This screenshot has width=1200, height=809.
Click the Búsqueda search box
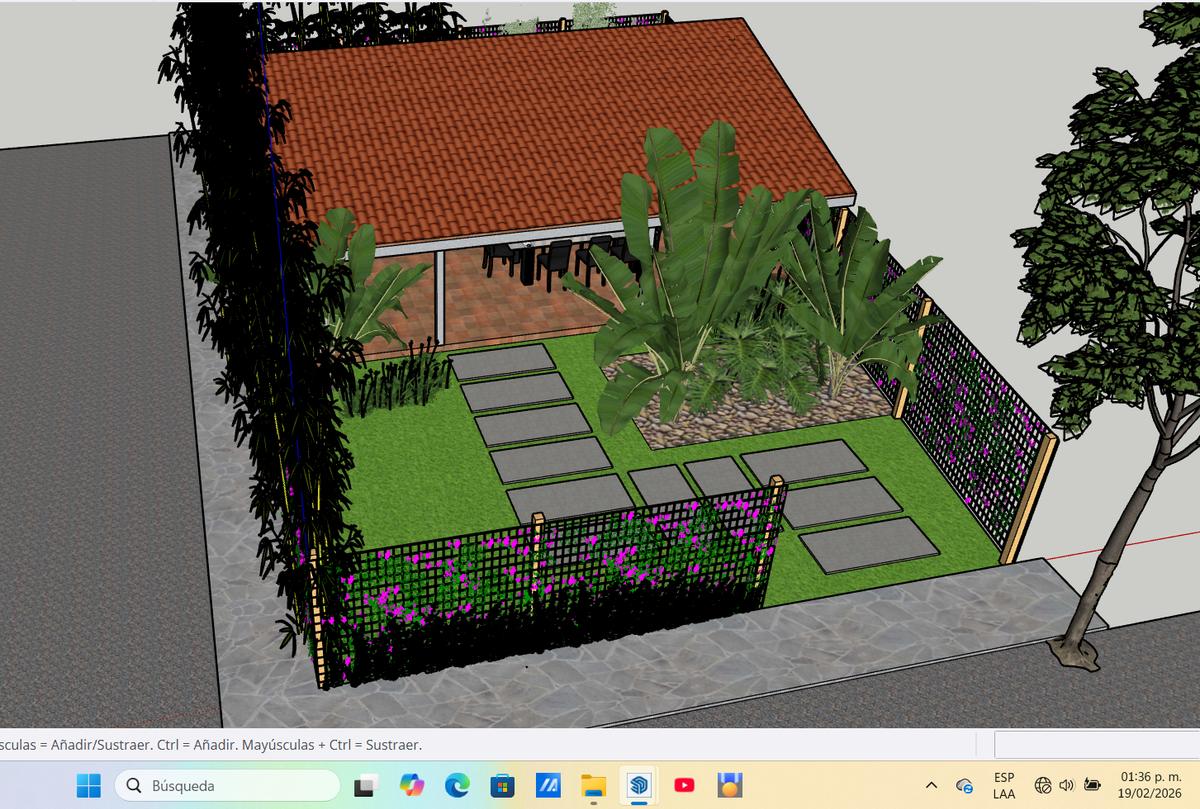228,786
